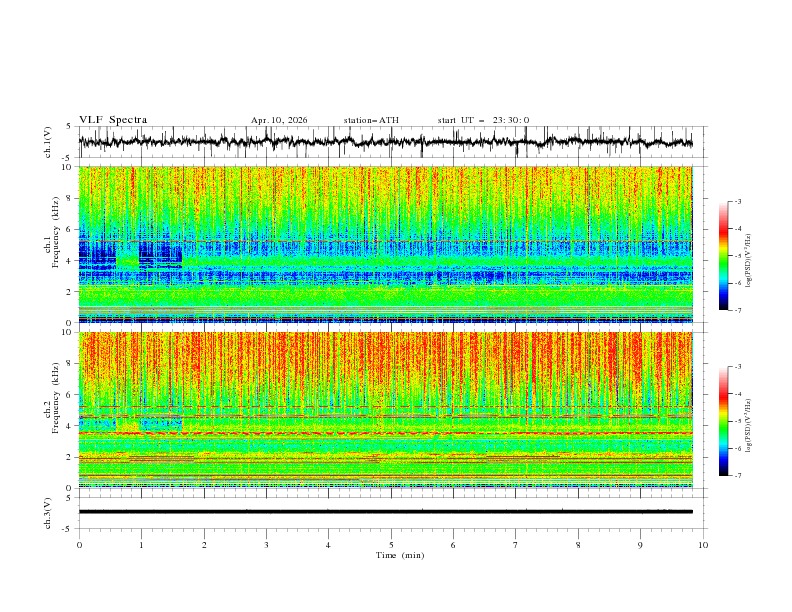Click the ch.2 spectrogram color bar
792x612 pixels.
(x=724, y=421)
